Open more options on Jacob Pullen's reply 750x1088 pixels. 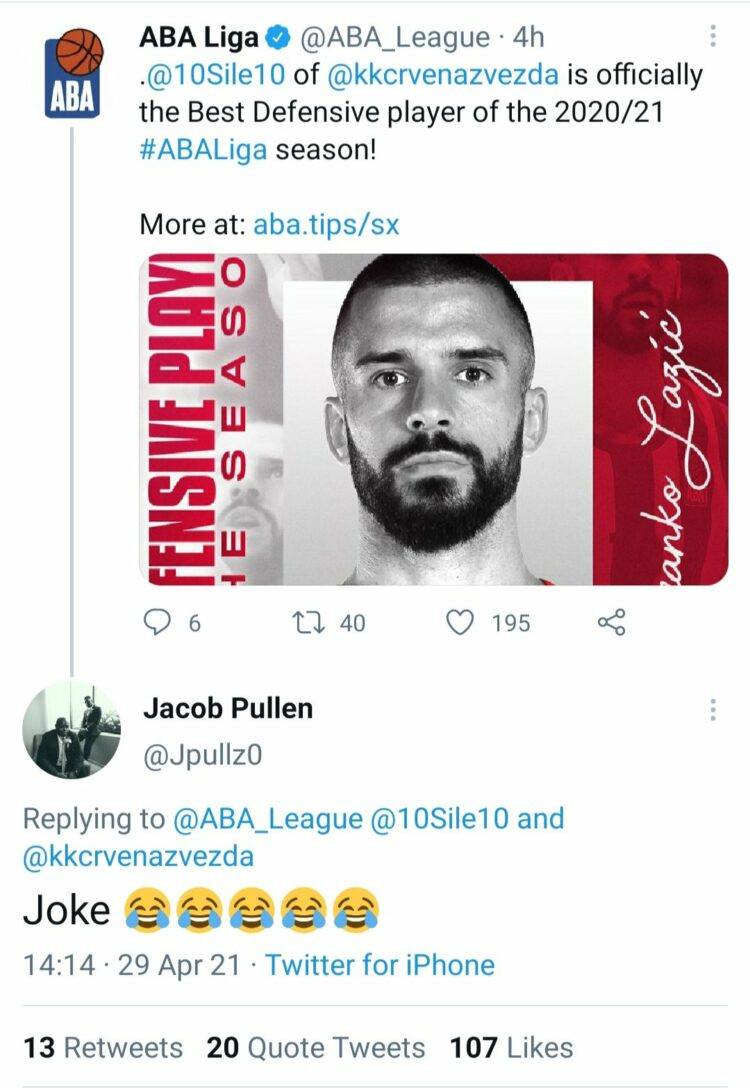pyautogui.click(x=712, y=710)
